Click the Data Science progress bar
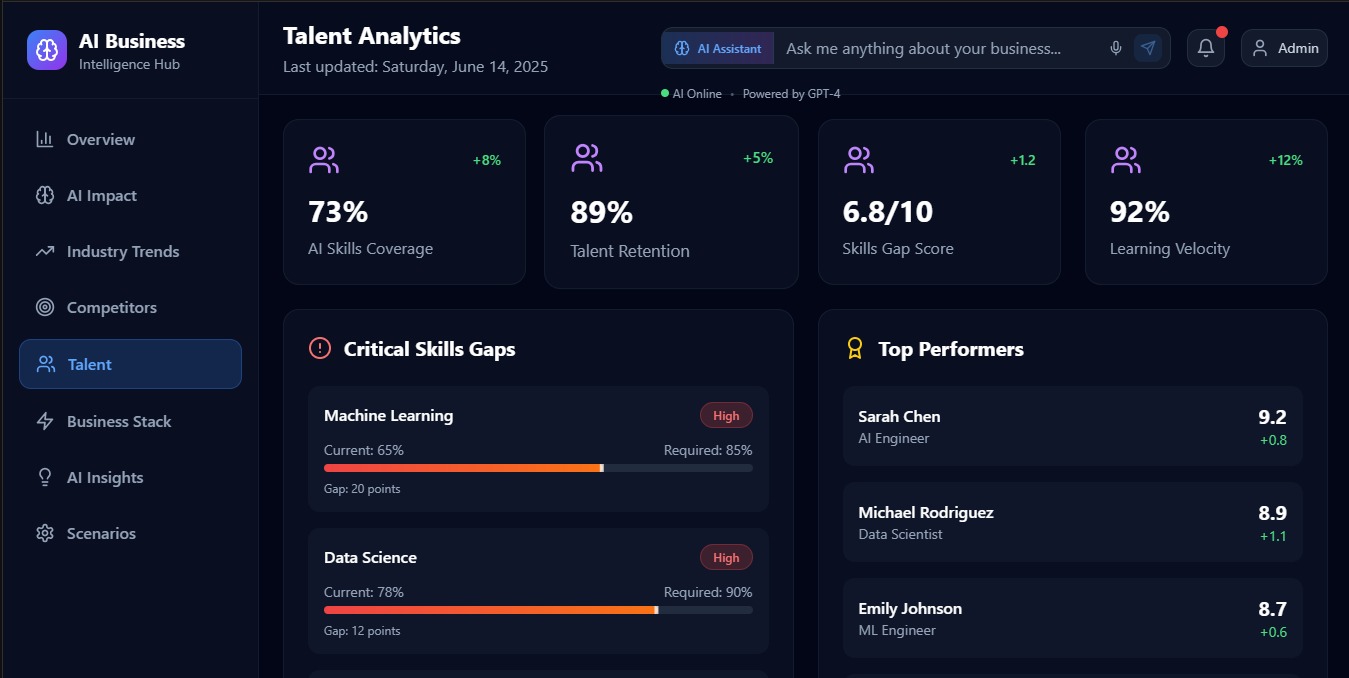The width and height of the screenshot is (1349, 678). tap(538, 610)
